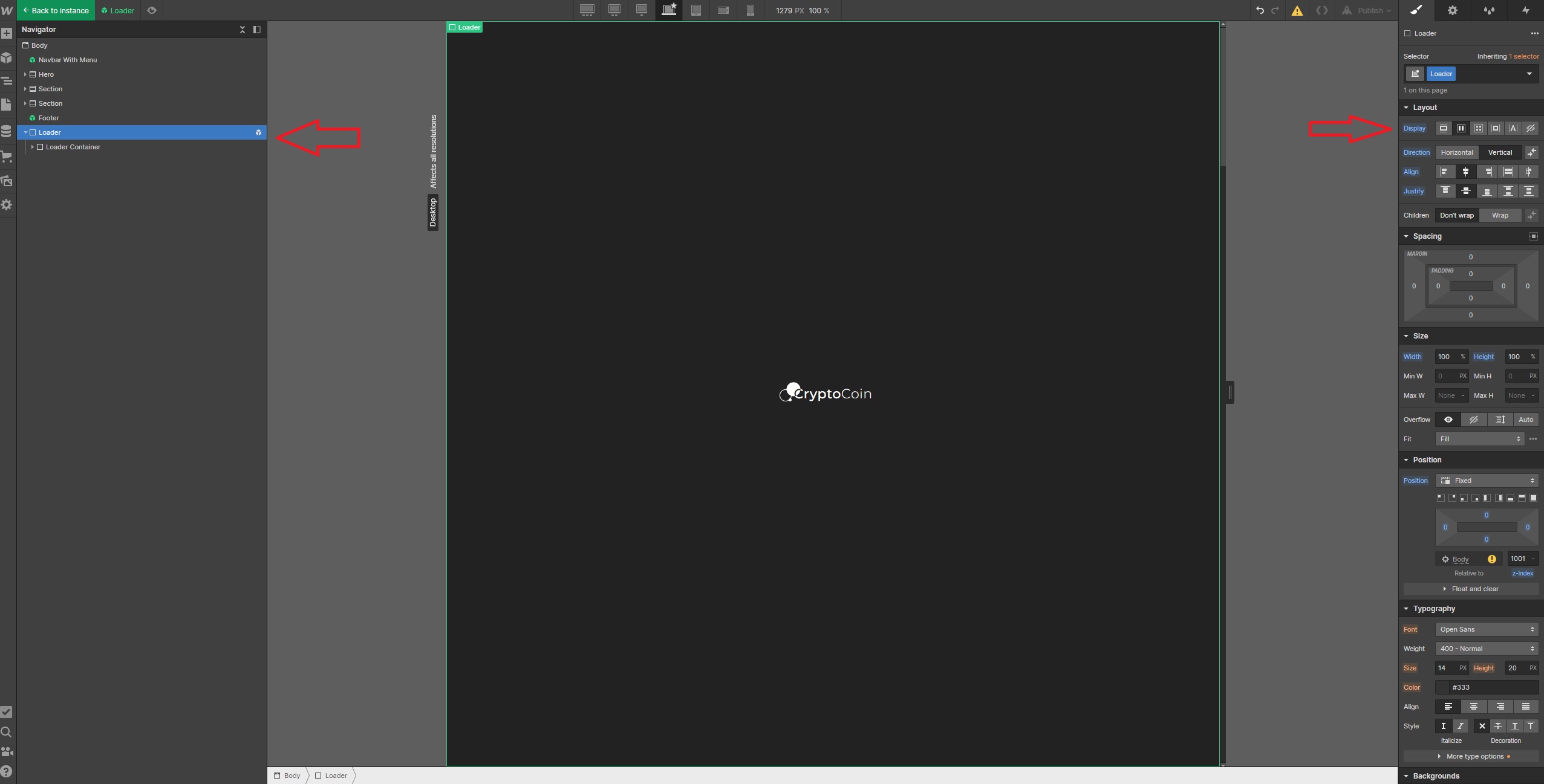1544x784 pixels.
Task: Open the Add Elements panel
Action: 7,33
